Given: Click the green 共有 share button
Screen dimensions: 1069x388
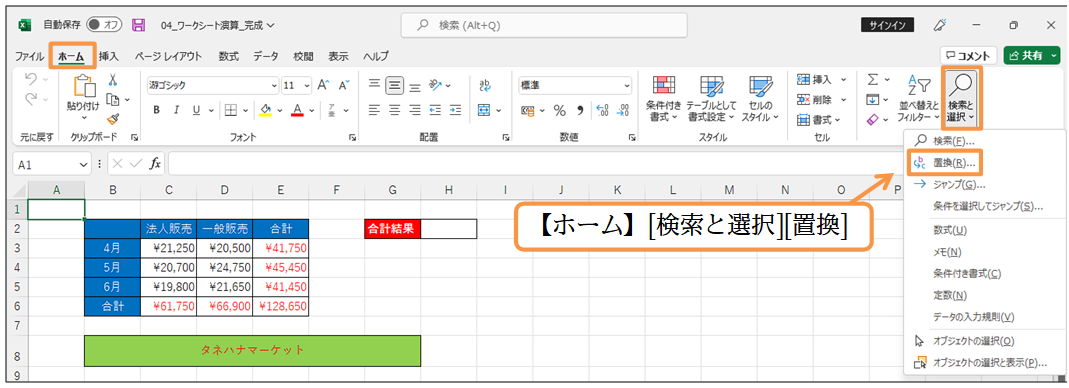Looking at the screenshot, I should click(x=1032, y=55).
